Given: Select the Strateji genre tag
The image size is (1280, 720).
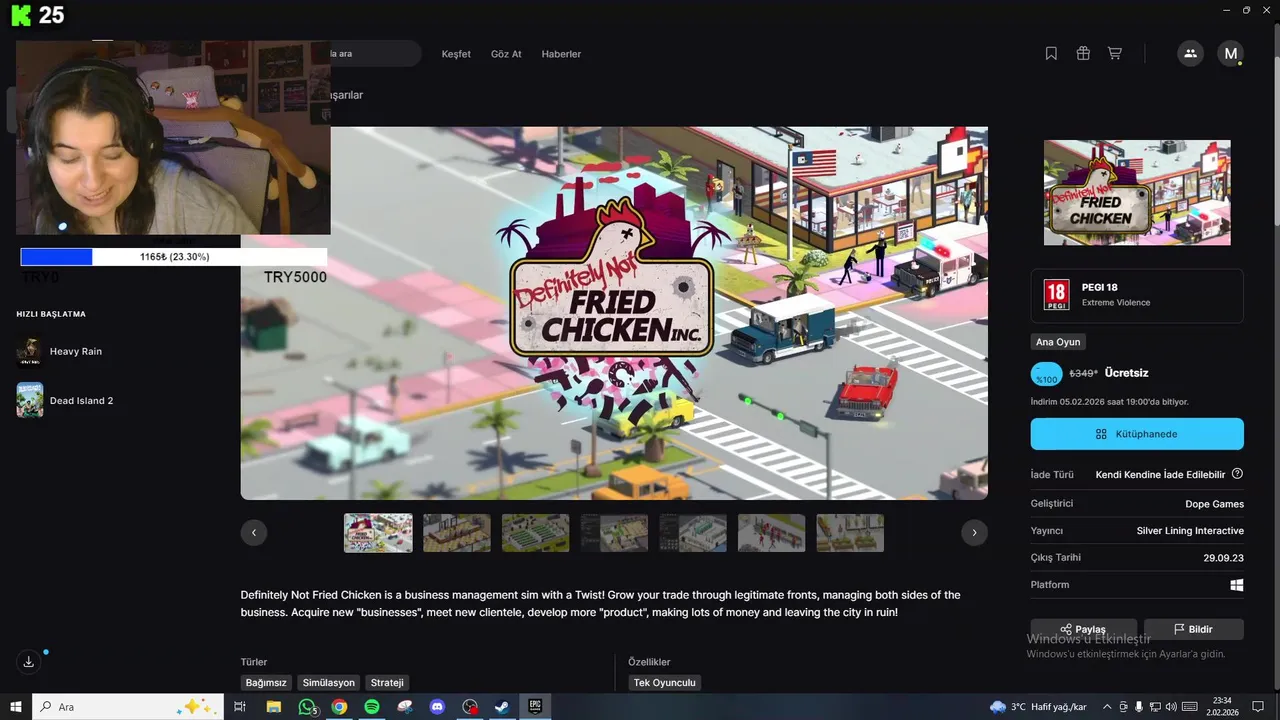Looking at the screenshot, I should pos(387,683).
